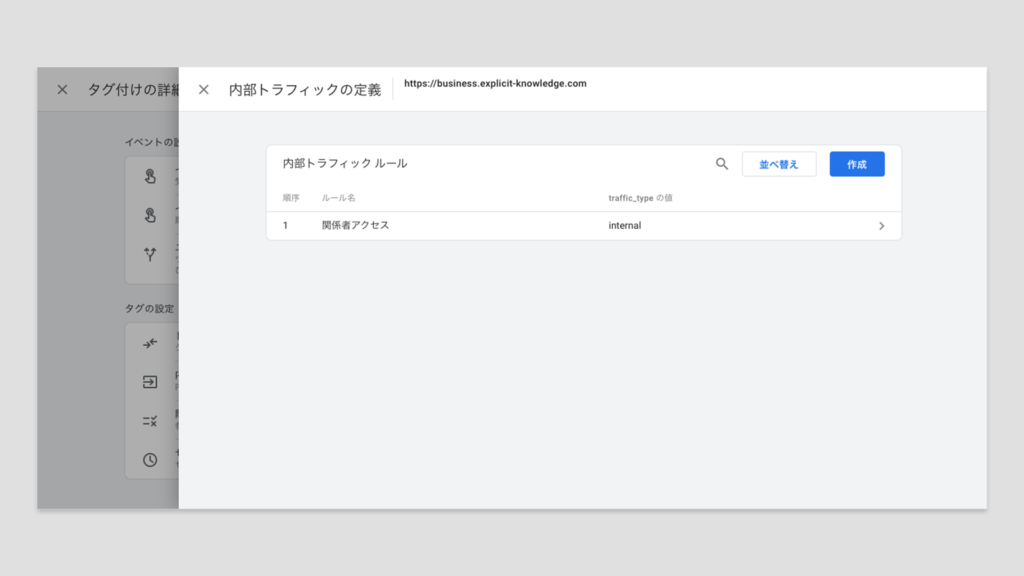Close the タグ付けの詳細 panel behind

tap(62, 90)
